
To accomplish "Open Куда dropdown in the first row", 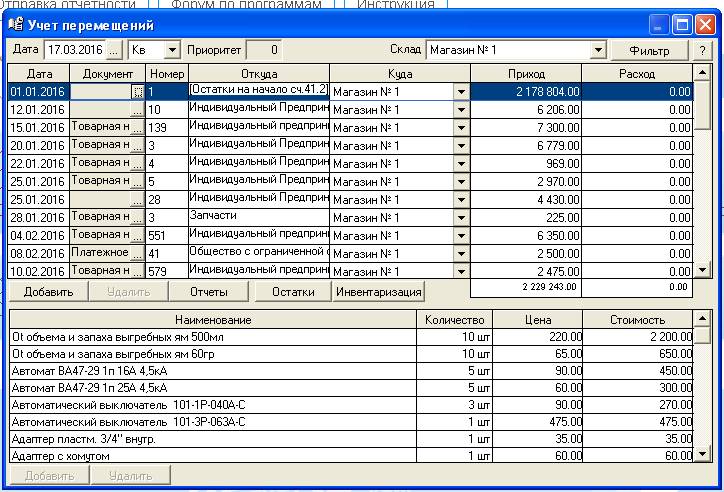I will [461, 91].
